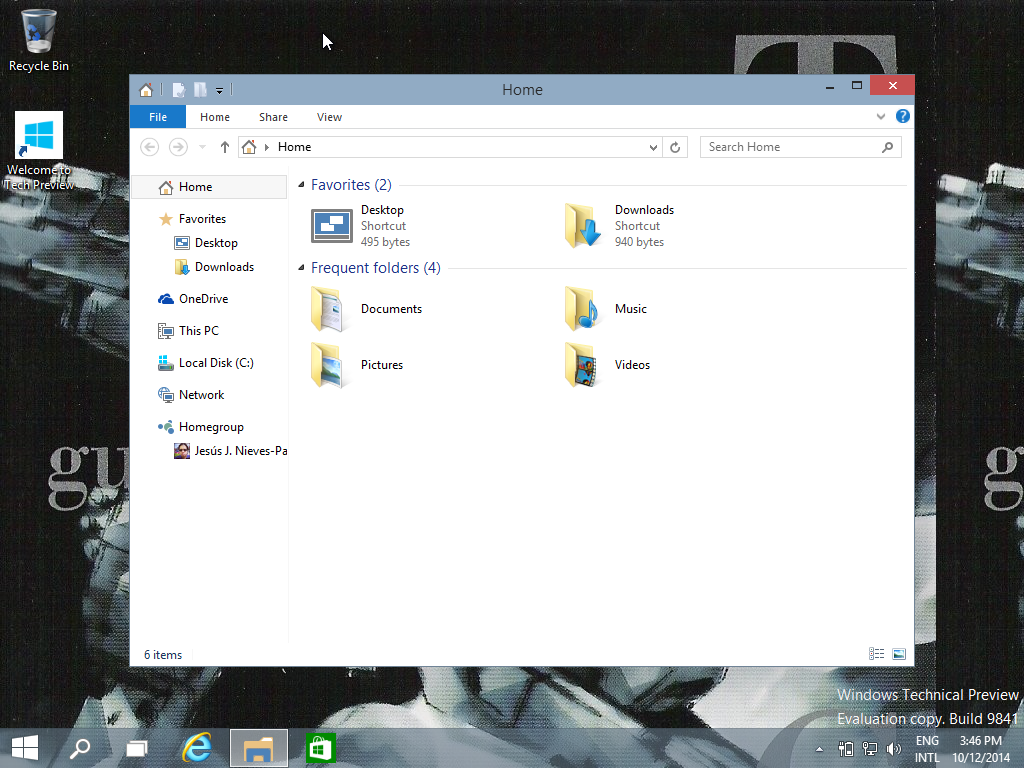
Task: Click File Explorer taskbar button
Action: [x=259, y=748]
